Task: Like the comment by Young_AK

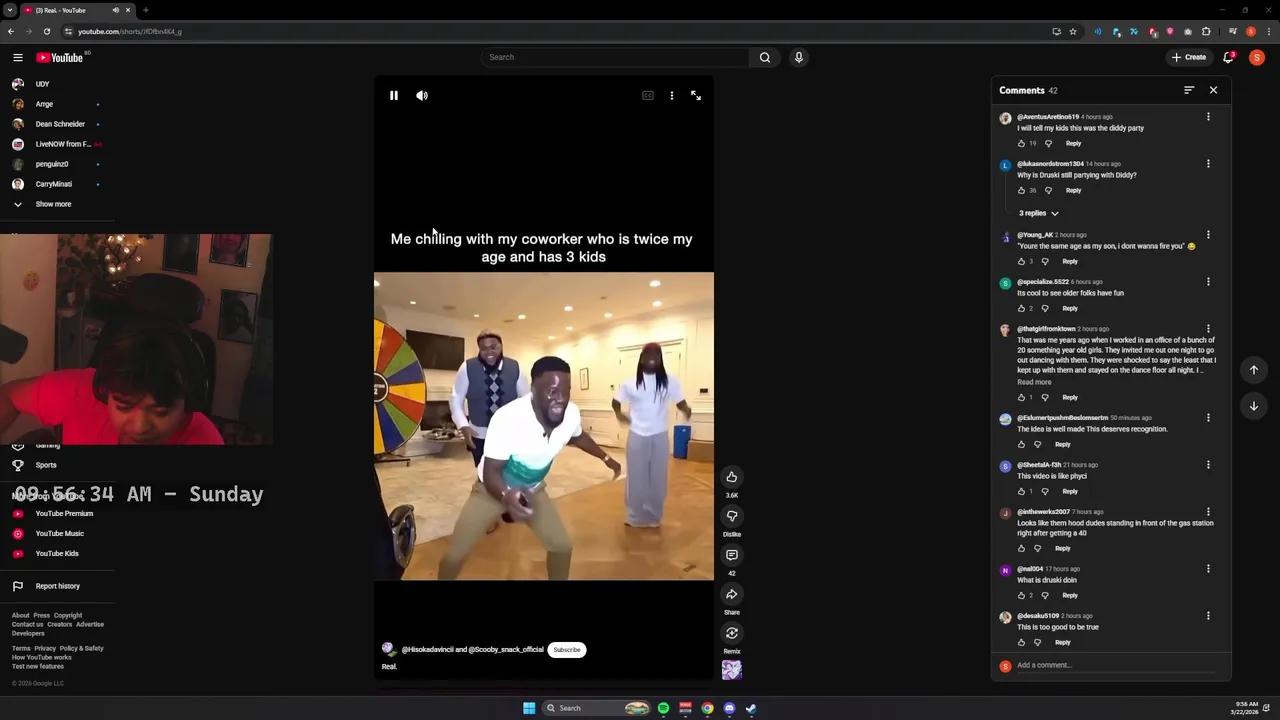Action: tap(1022, 261)
